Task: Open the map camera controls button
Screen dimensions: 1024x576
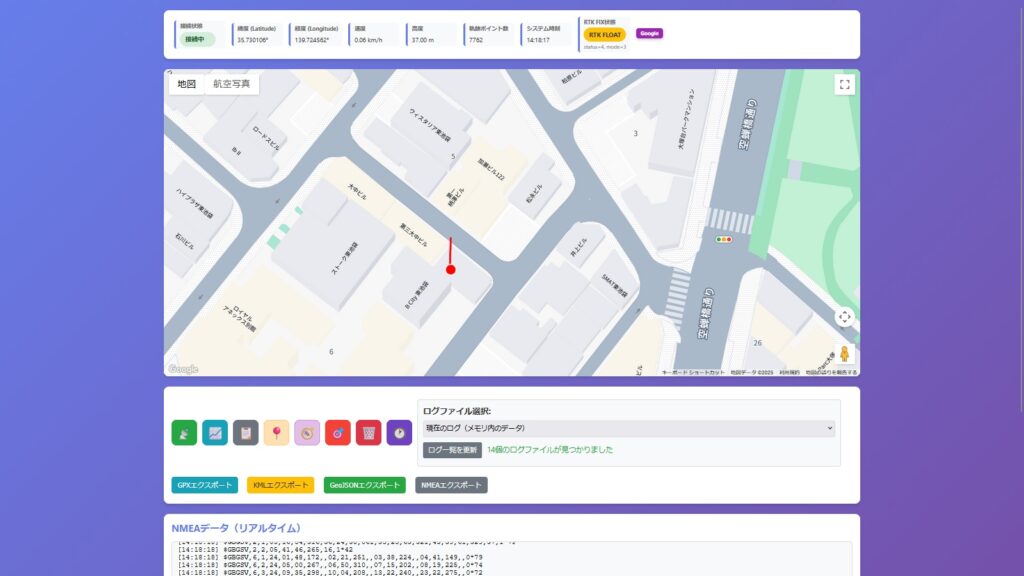Action: coord(845,317)
